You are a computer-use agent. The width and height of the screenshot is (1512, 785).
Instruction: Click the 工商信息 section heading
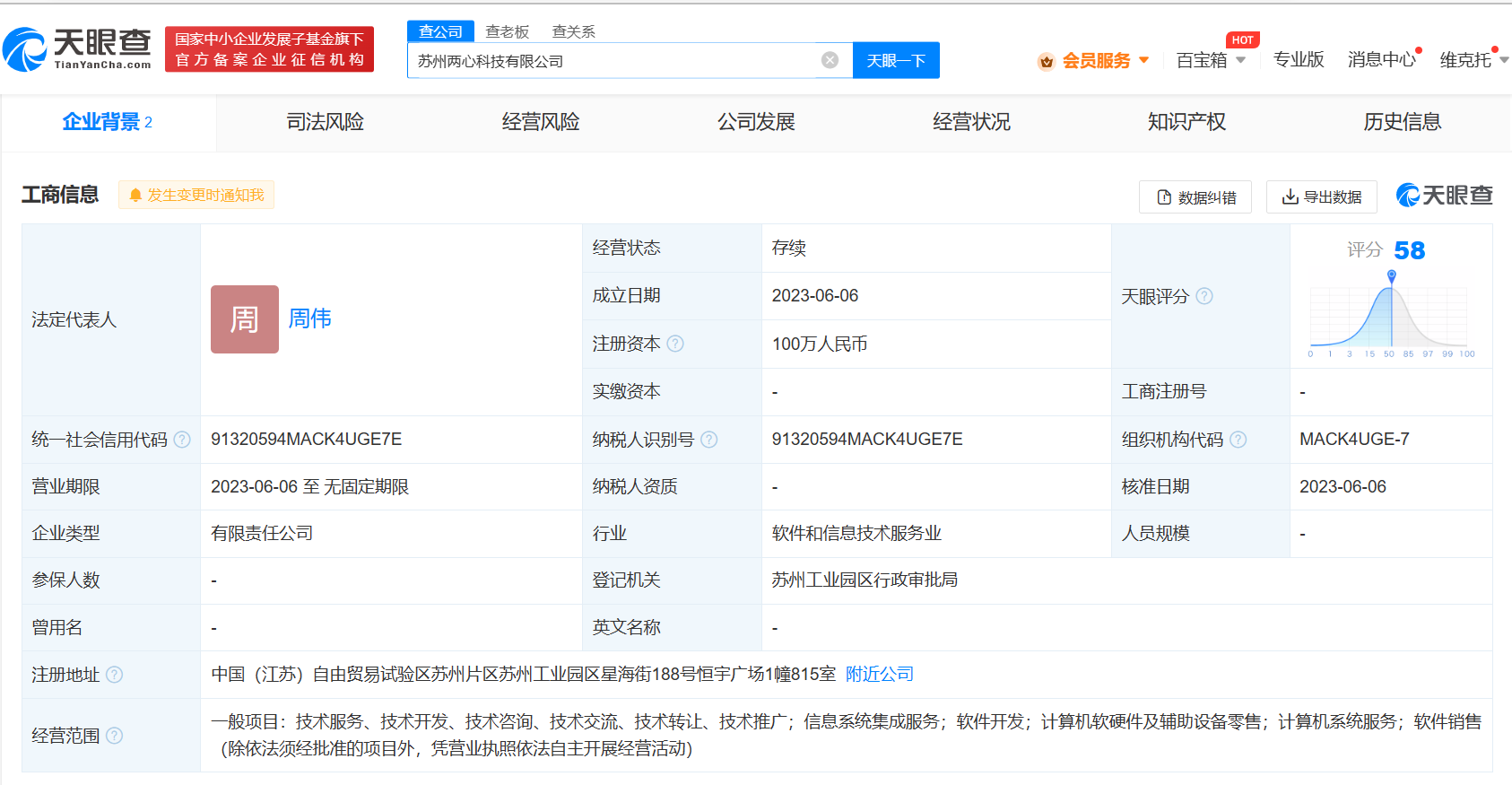click(x=60, y=195)
